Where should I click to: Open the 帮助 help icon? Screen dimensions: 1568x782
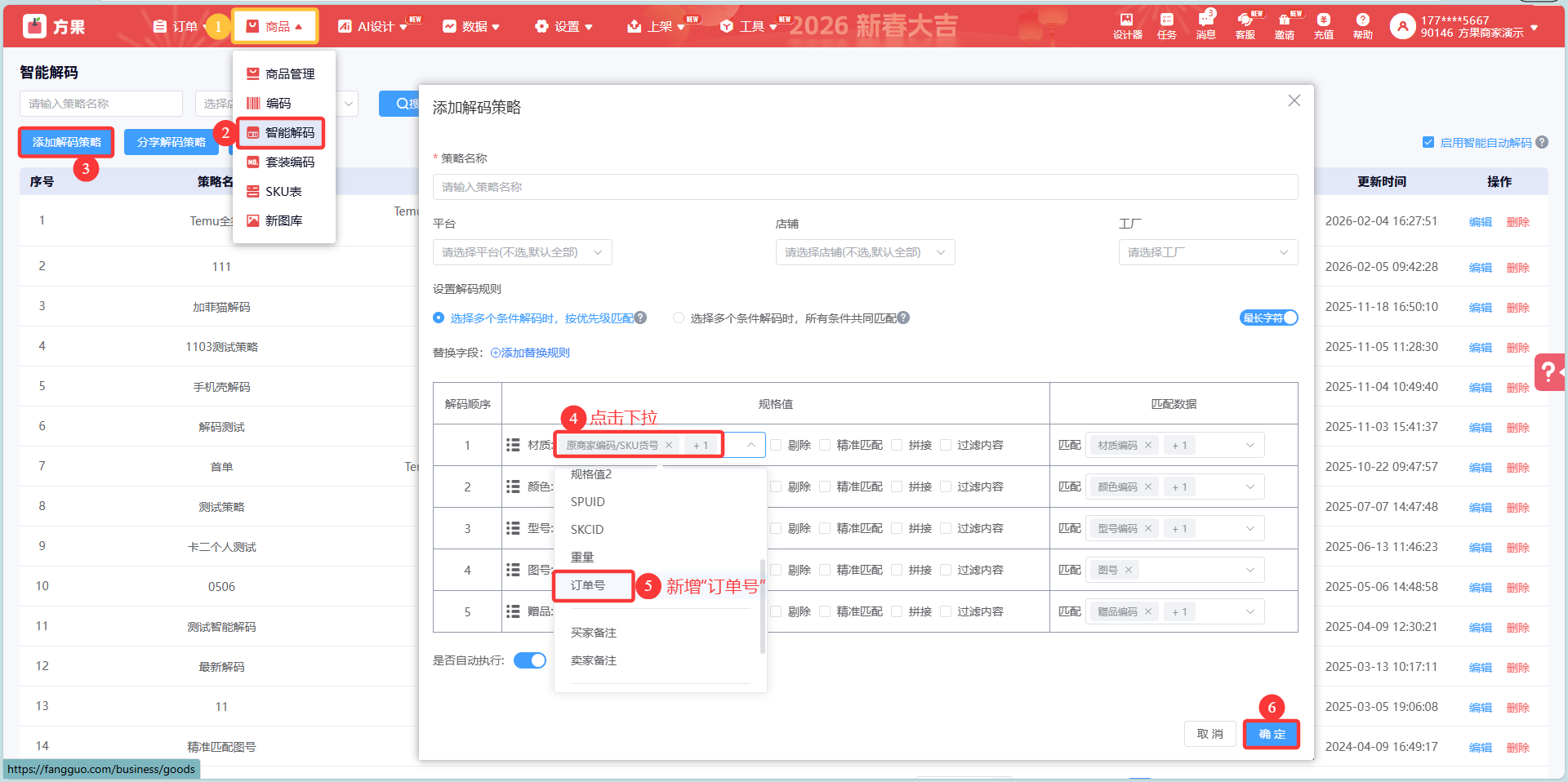pos(1362,26)
